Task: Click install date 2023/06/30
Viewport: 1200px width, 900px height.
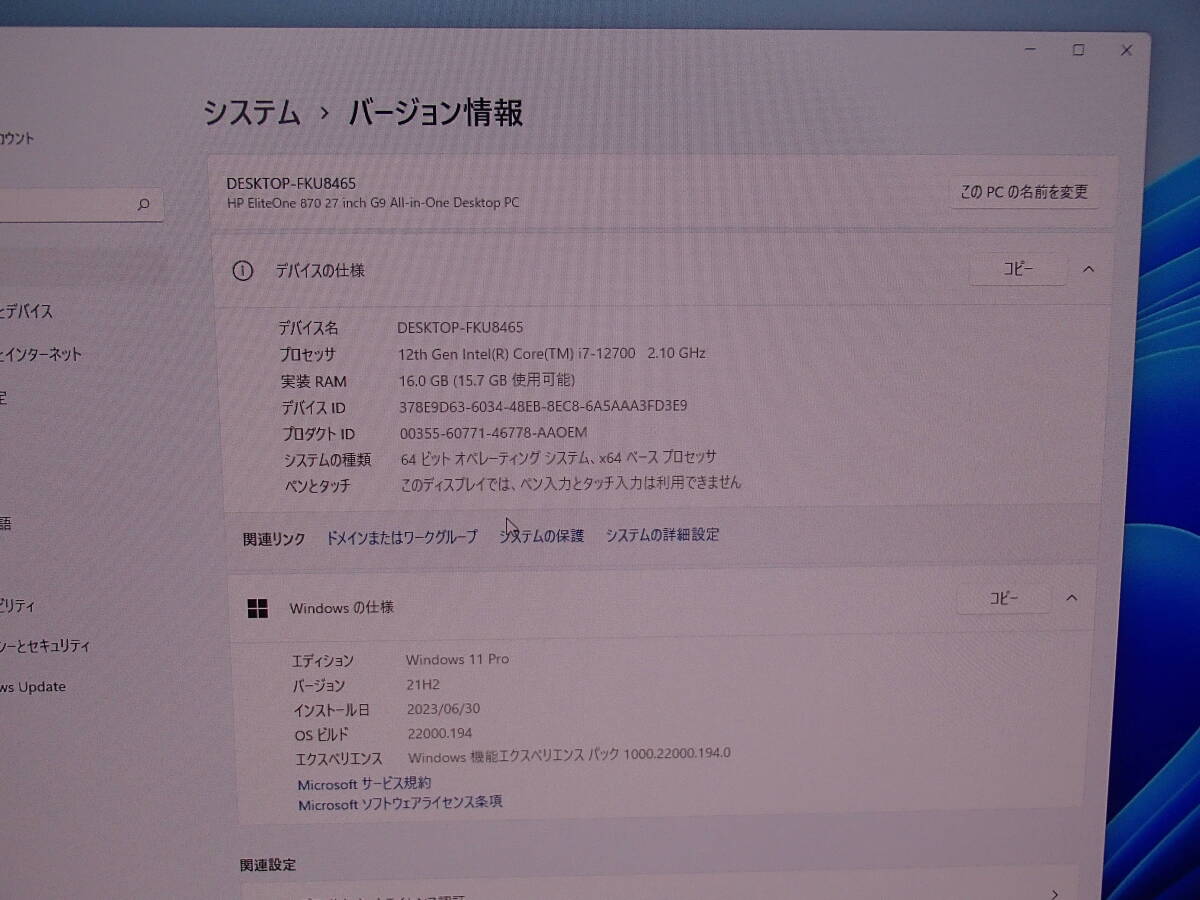Action: tap(443, 709)
